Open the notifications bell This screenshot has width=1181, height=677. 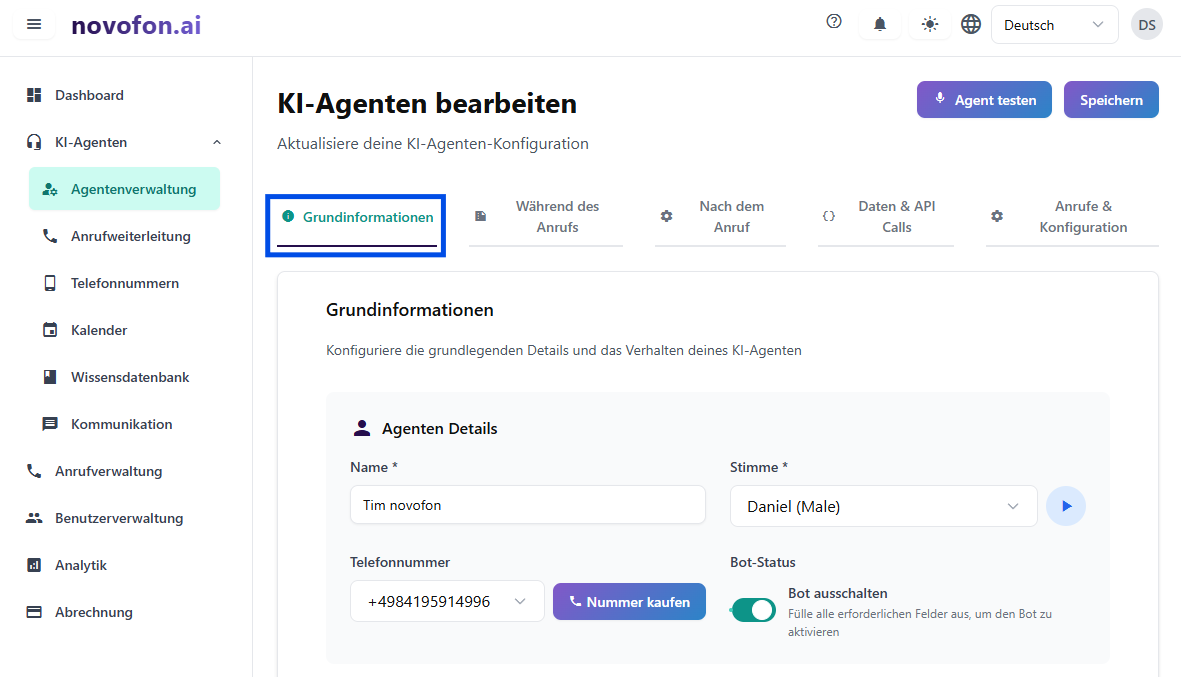click(880, 25)
